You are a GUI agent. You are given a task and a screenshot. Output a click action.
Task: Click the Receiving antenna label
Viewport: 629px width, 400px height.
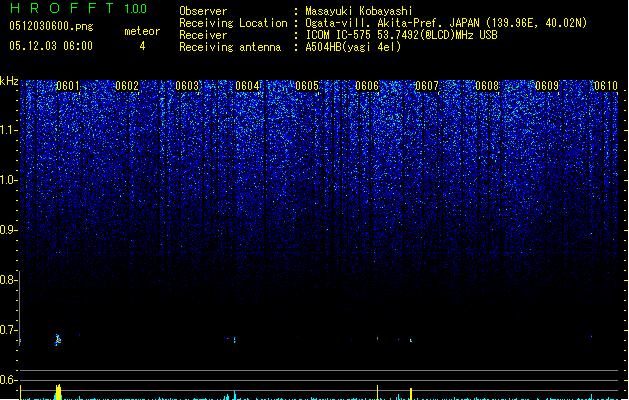230,47
